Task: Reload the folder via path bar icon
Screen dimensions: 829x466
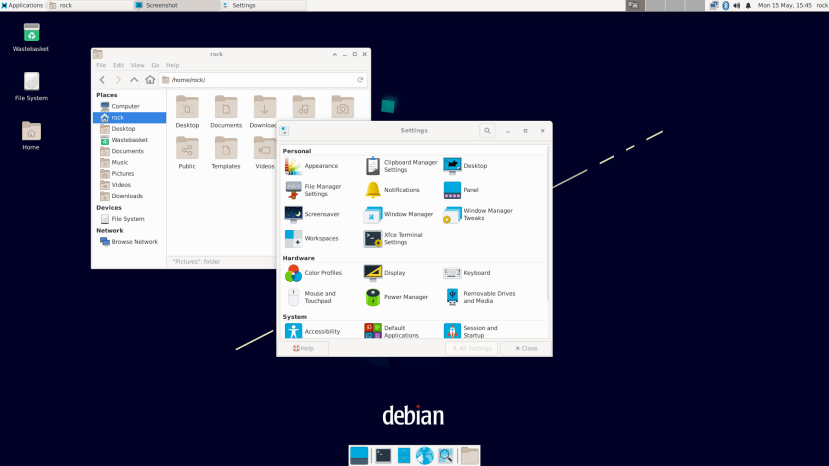Action: click(360, 80)
